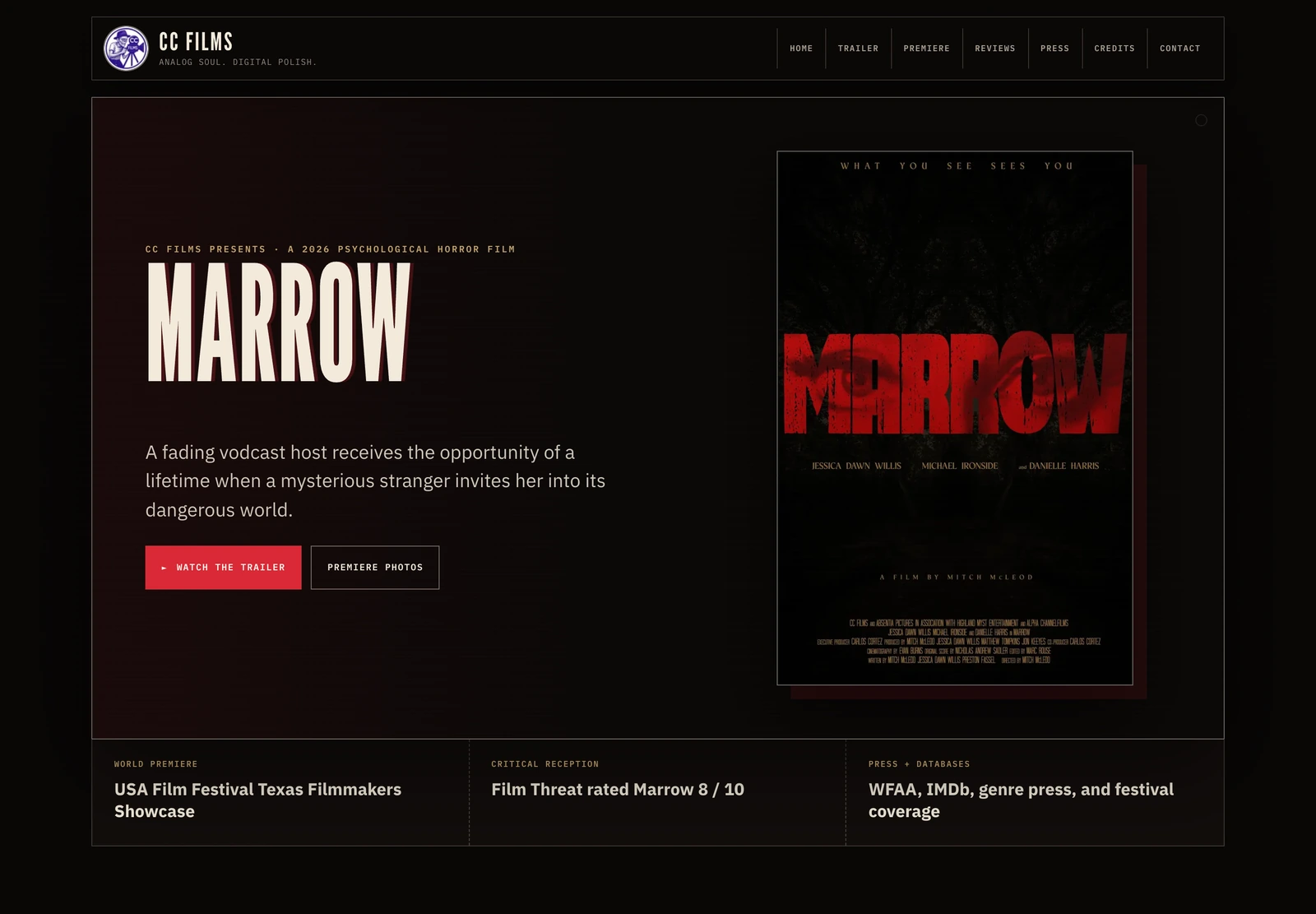Screen dimensions: 1316x914
Task: Click the Watch the Trailer button
Action: (223, 568)
